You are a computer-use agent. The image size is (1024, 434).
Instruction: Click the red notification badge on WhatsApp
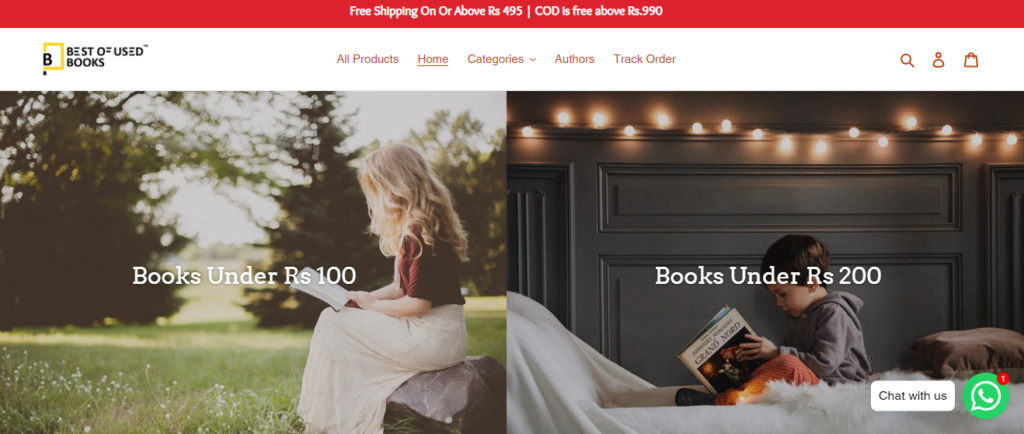(x=1002, y=379)
